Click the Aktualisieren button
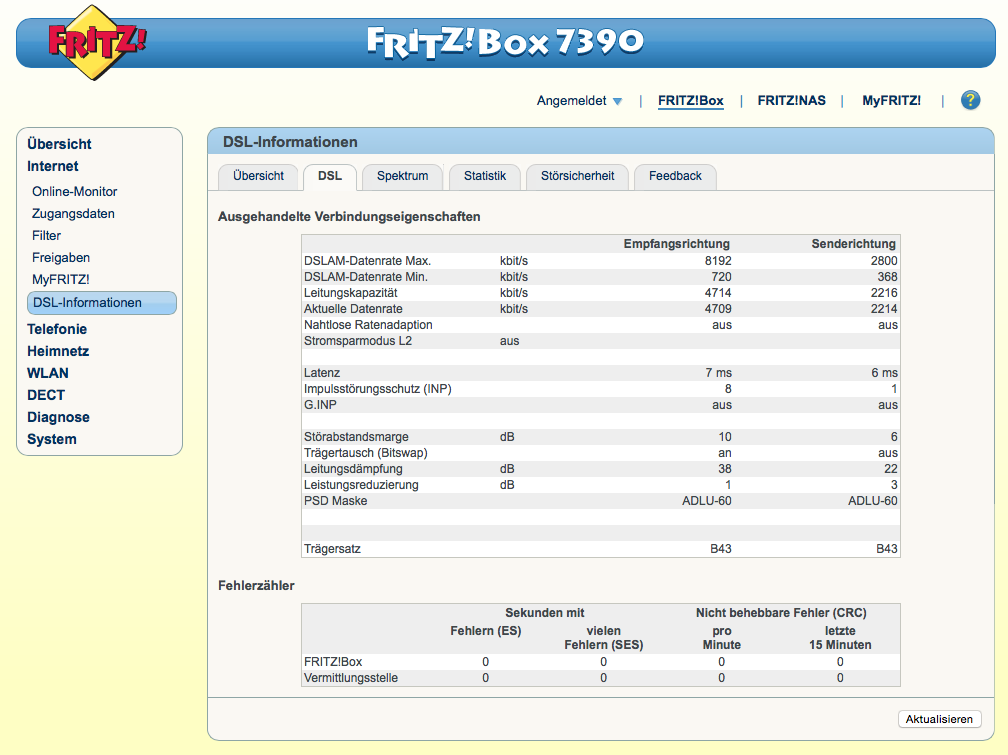The height and width of the screenshot is (755, 1008). click(939, 719)
